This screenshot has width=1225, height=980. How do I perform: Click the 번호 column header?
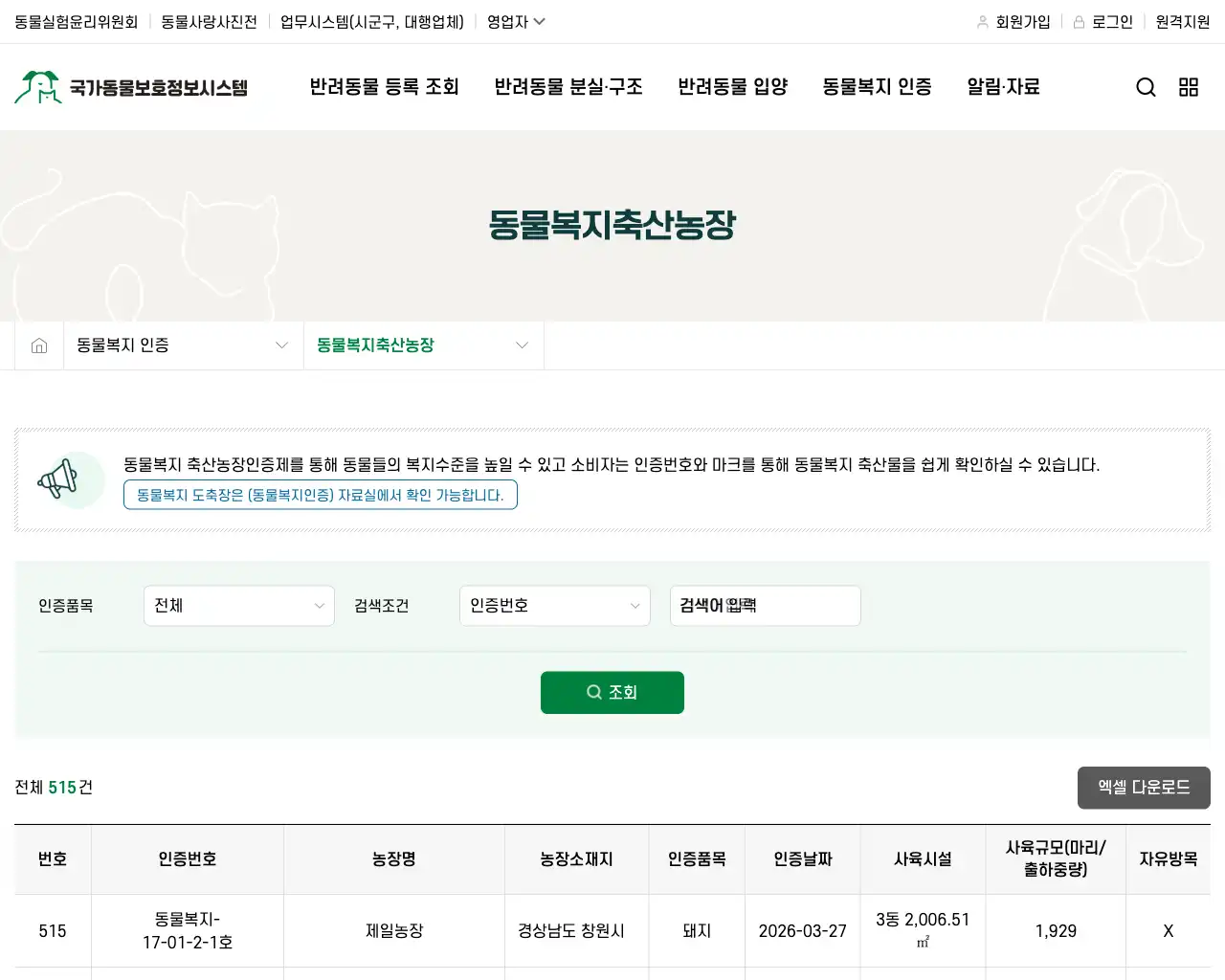[x=53, y=859]
